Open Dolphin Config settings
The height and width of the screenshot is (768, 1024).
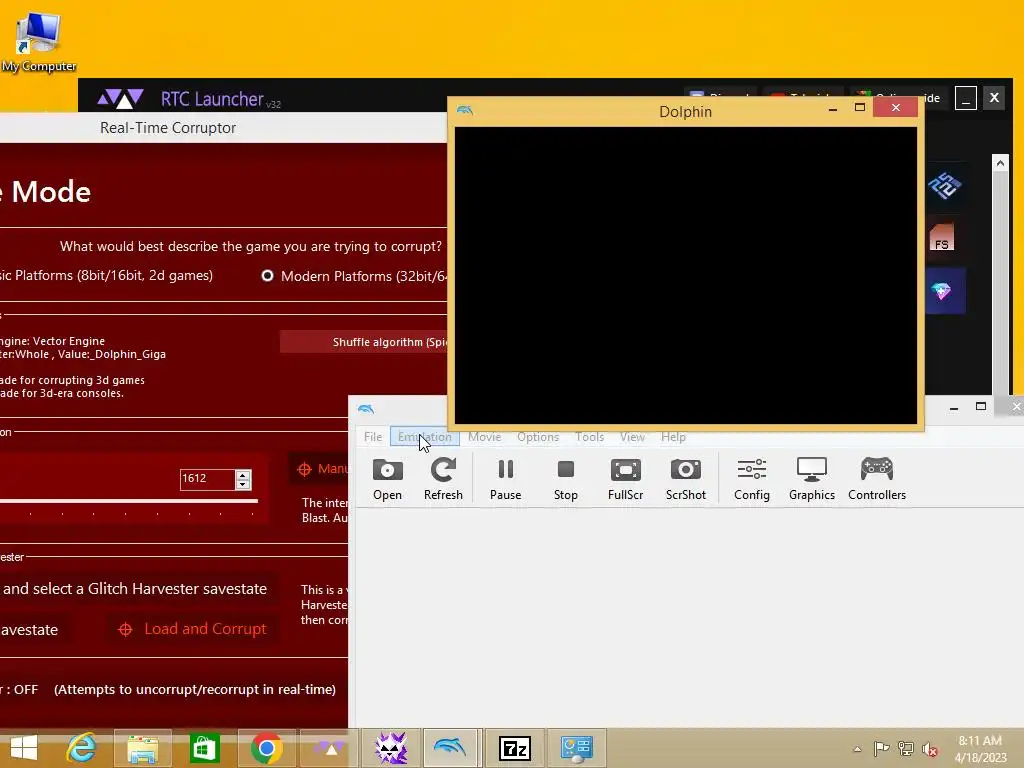(x=752, y=479)
